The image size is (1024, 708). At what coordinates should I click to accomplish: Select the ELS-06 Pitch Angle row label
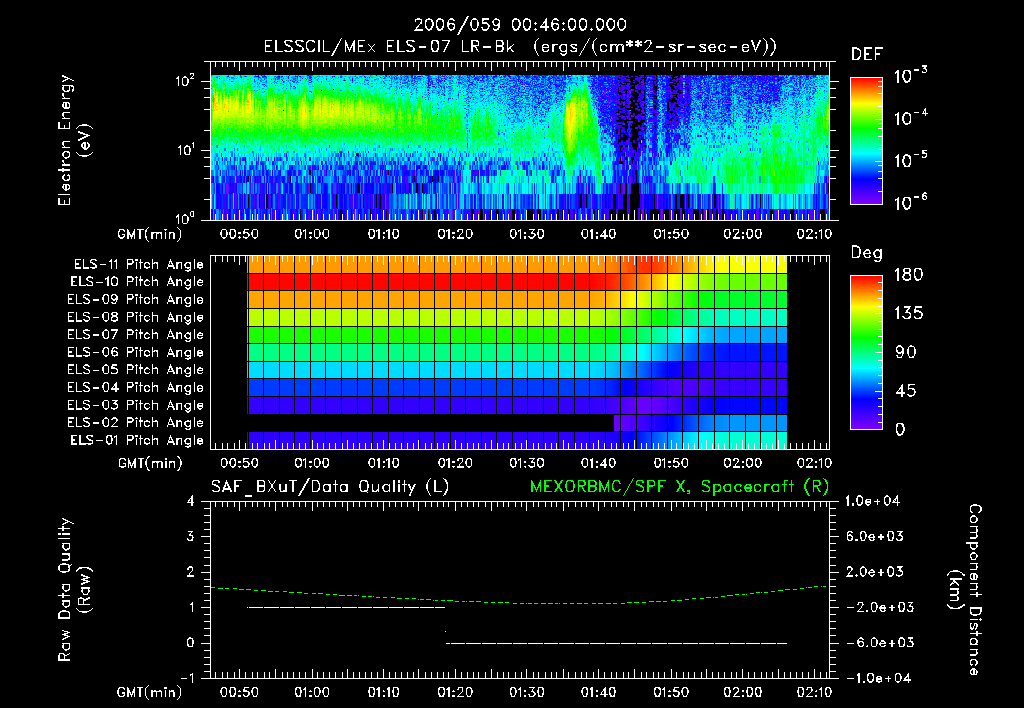click(x=136, y=353)
